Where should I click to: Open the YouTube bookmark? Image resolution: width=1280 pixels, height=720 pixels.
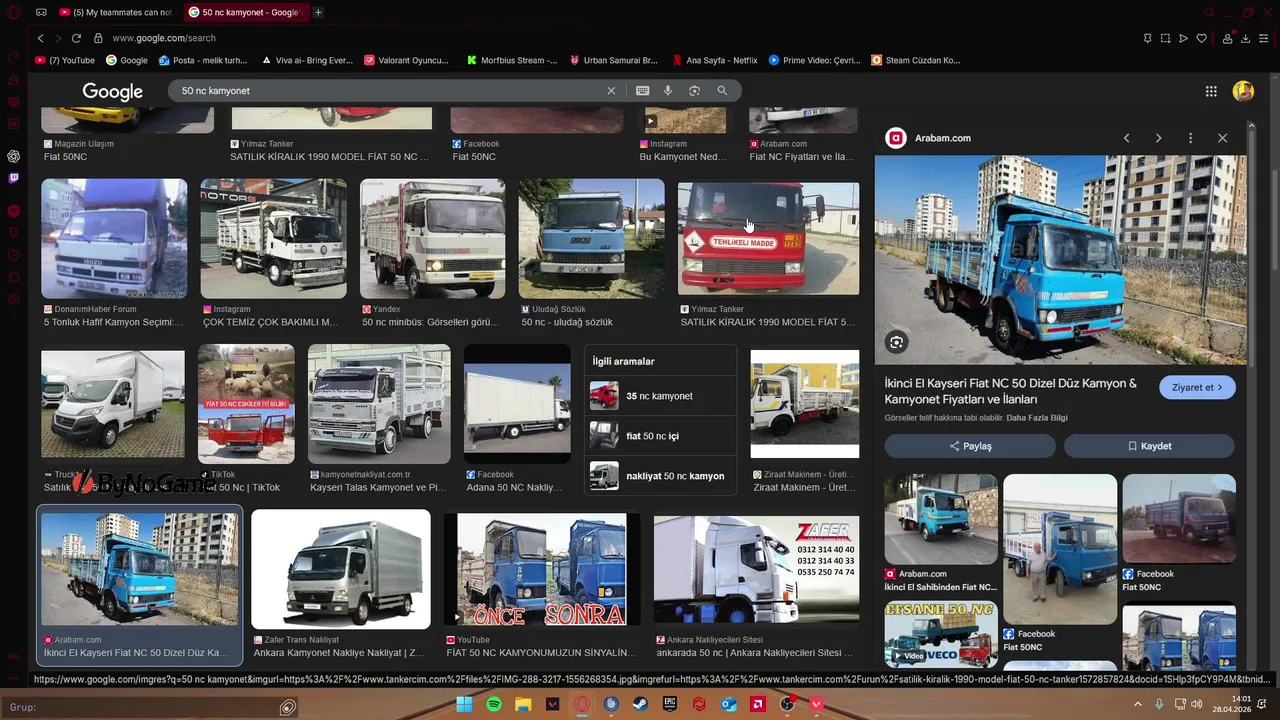[65, 60]
